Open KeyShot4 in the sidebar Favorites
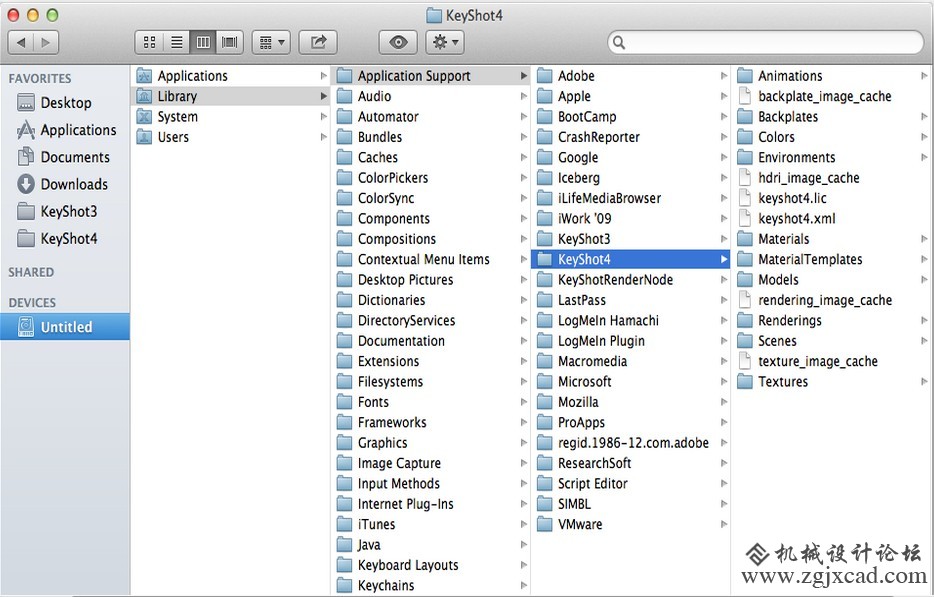The image size is (934, 597). click(64, 239)
